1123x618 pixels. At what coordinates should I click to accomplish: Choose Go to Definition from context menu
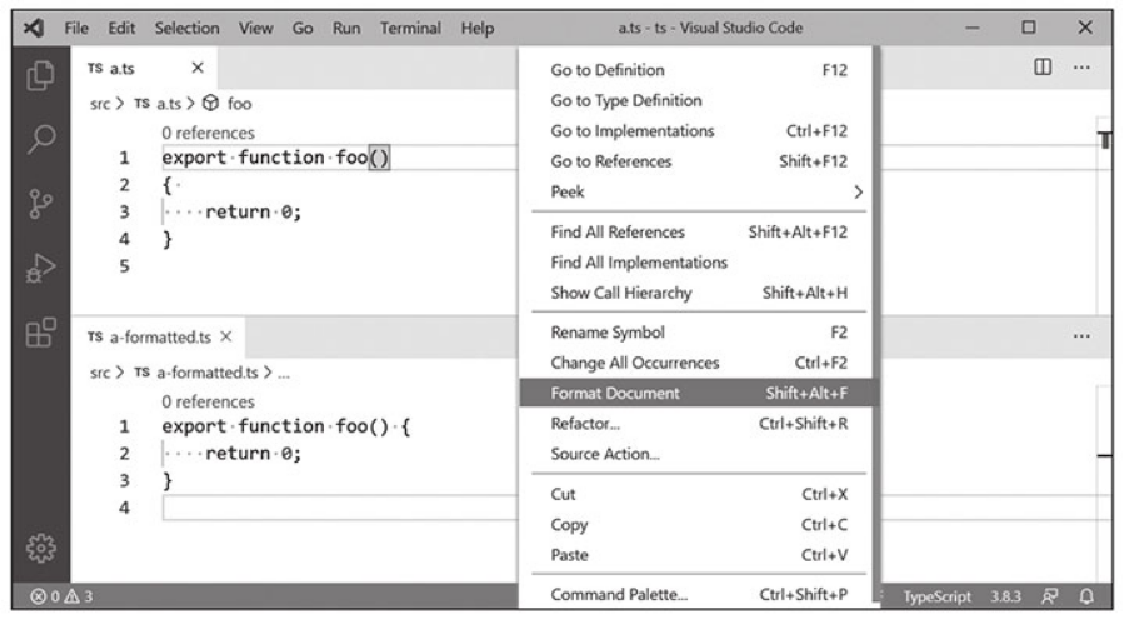click(x=698, y=70)
